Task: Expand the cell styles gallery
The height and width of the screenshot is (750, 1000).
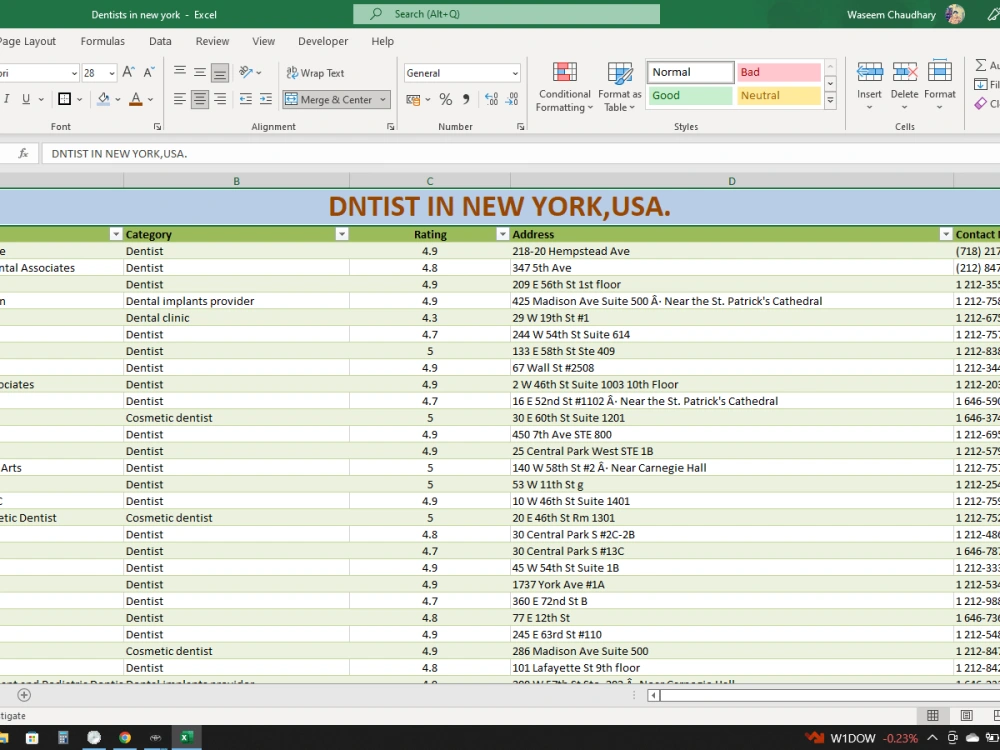Action: (x=830, y=100)
